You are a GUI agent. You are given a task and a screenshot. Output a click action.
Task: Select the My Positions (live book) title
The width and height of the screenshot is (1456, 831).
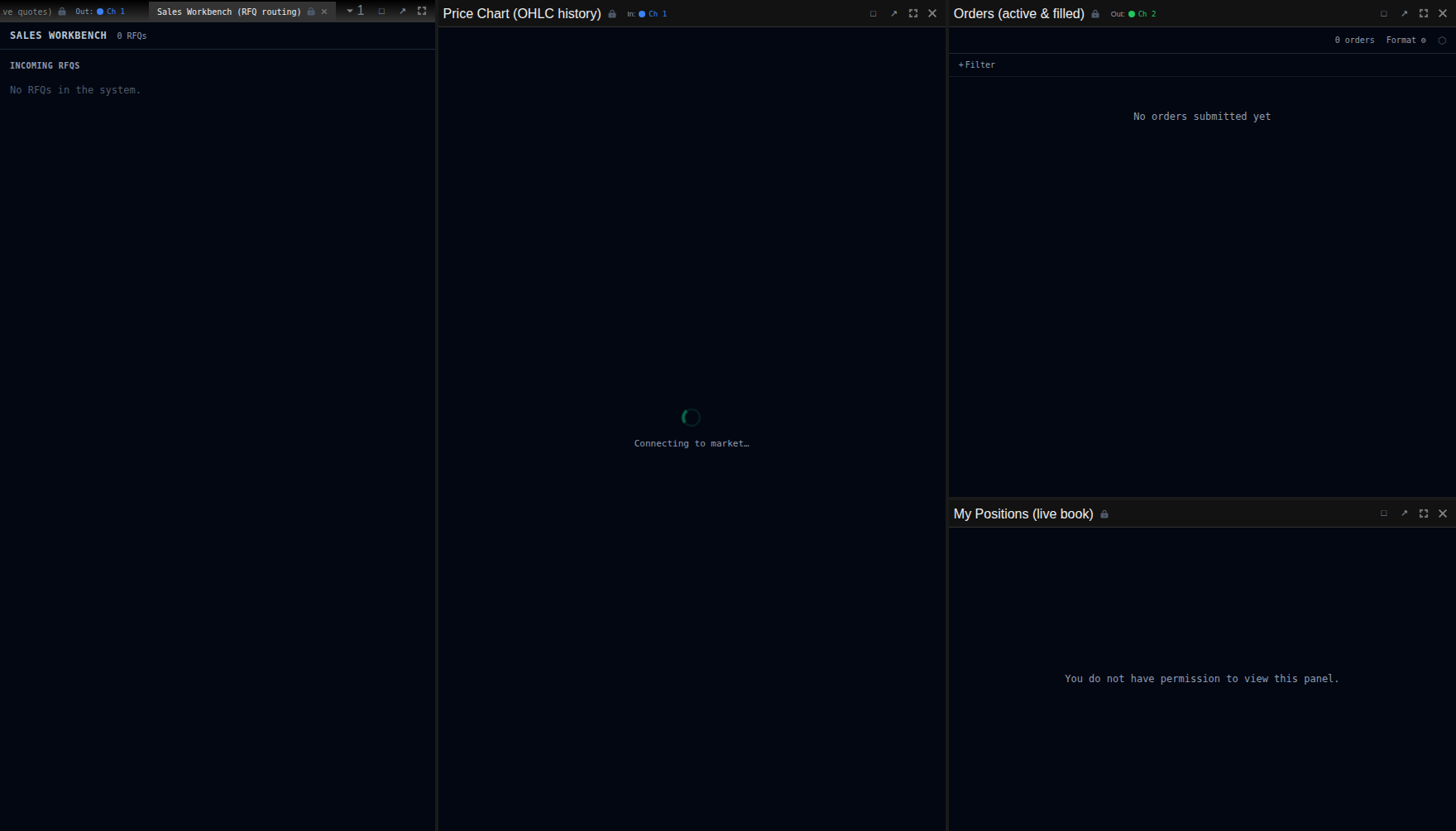(x=1023, y=514)
